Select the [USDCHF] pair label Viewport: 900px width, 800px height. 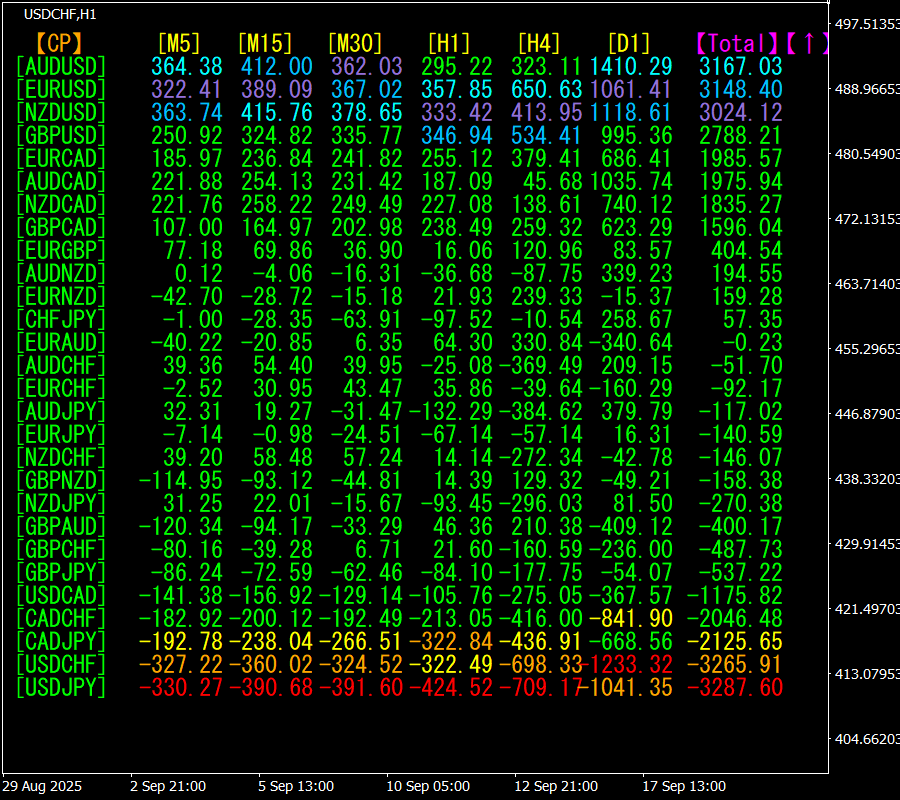(61, 665)
